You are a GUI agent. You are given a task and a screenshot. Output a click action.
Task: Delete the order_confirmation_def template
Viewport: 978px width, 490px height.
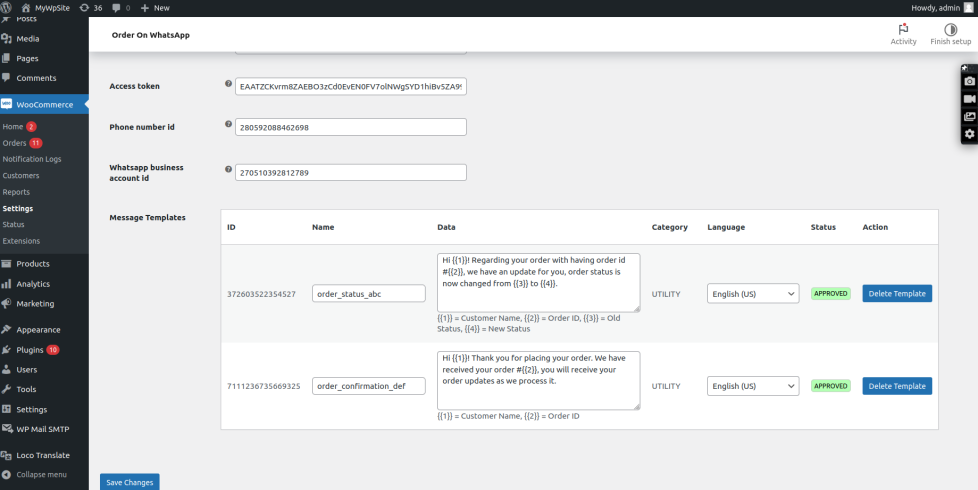896,386
